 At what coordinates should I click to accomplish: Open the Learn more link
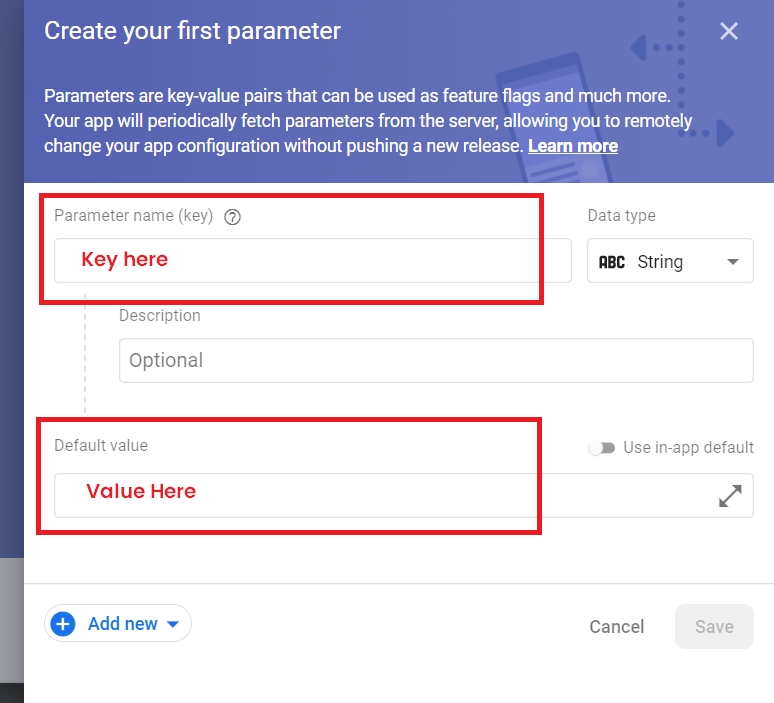point(573,146)
